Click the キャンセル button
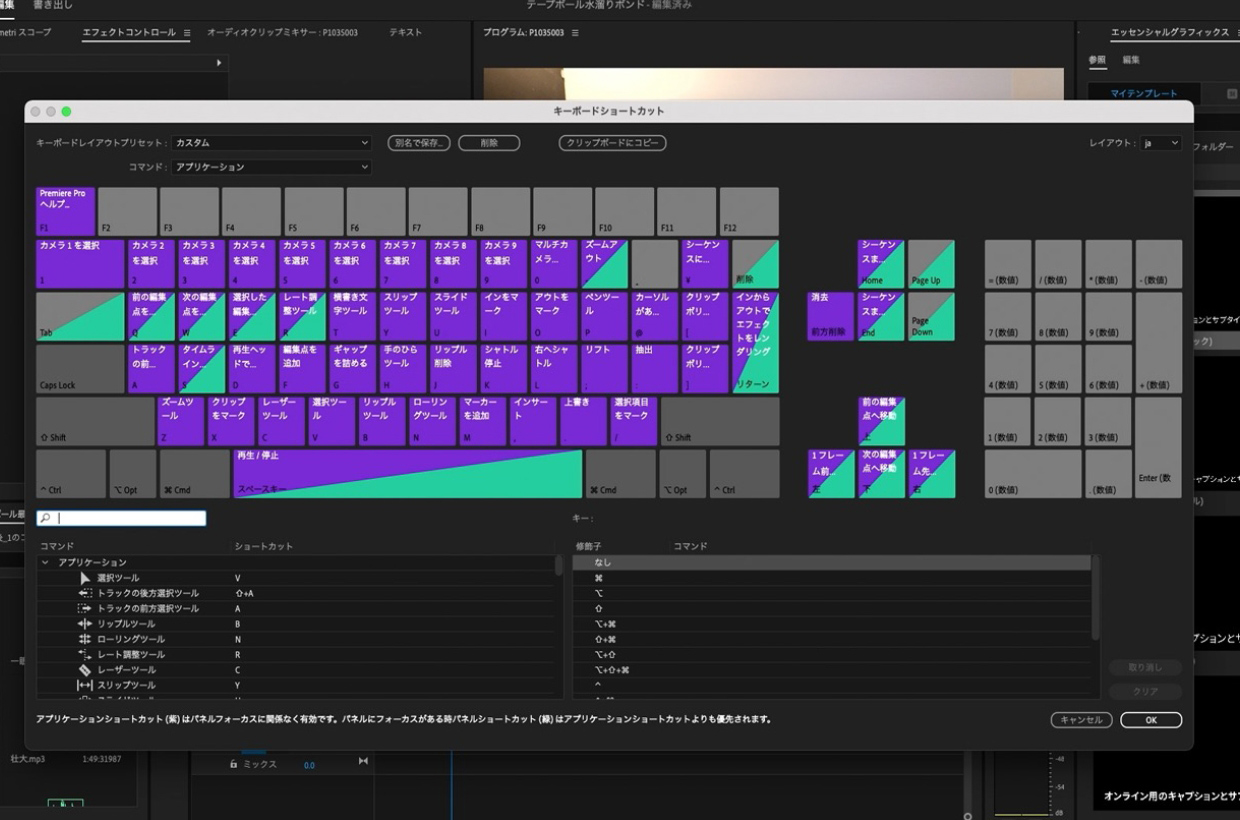This screenshot has height=820, width=1240. click(1081, 720)
